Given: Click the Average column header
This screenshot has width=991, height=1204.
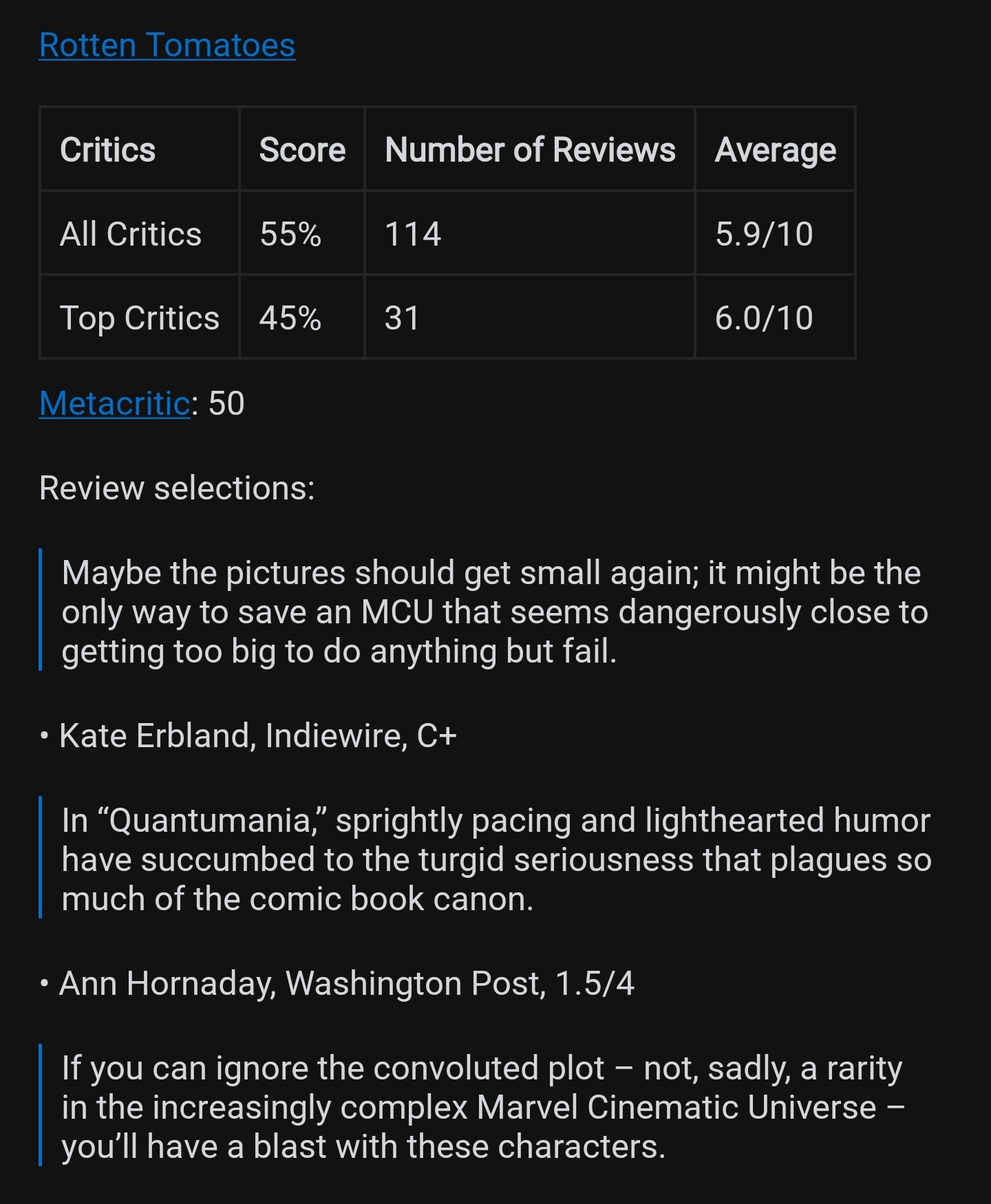Looking at the screenshot, I should [x=776, y=150].
